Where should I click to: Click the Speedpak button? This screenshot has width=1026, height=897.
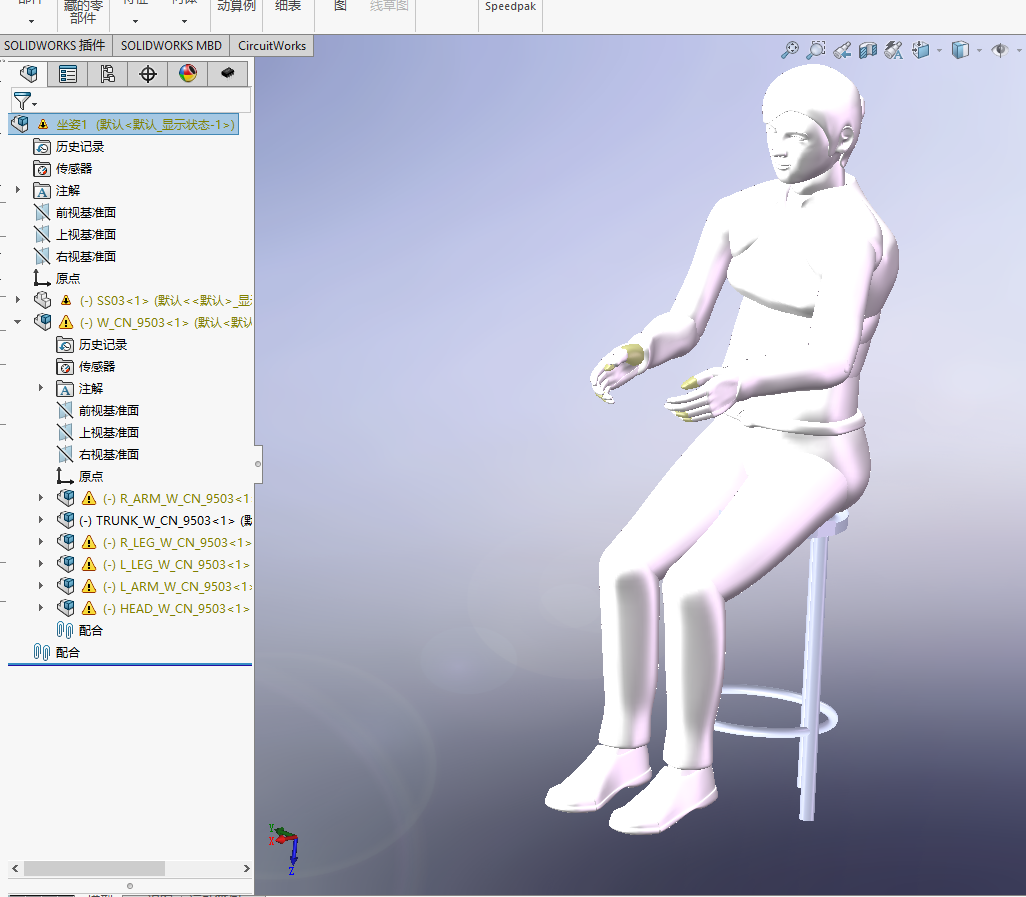pos(510,7)
